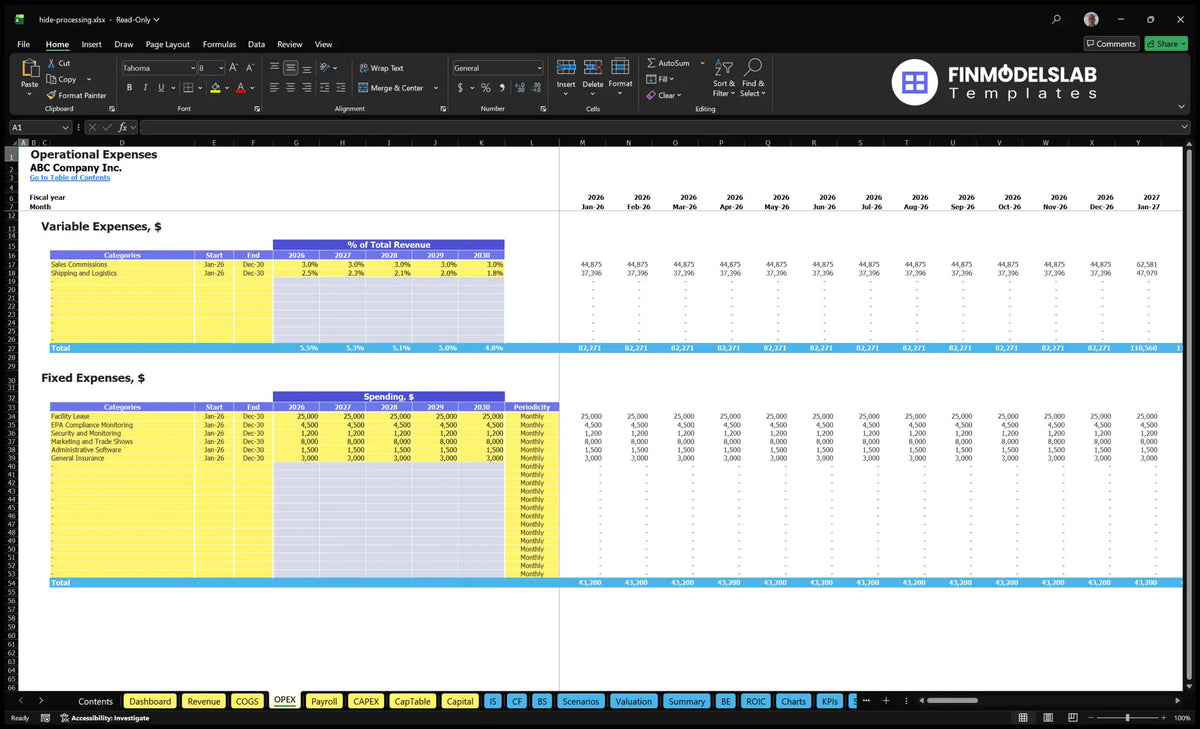Decrease font size with the smaller A icon
The height and width of the screenshot is (729, 1200).
pos(250,68)
